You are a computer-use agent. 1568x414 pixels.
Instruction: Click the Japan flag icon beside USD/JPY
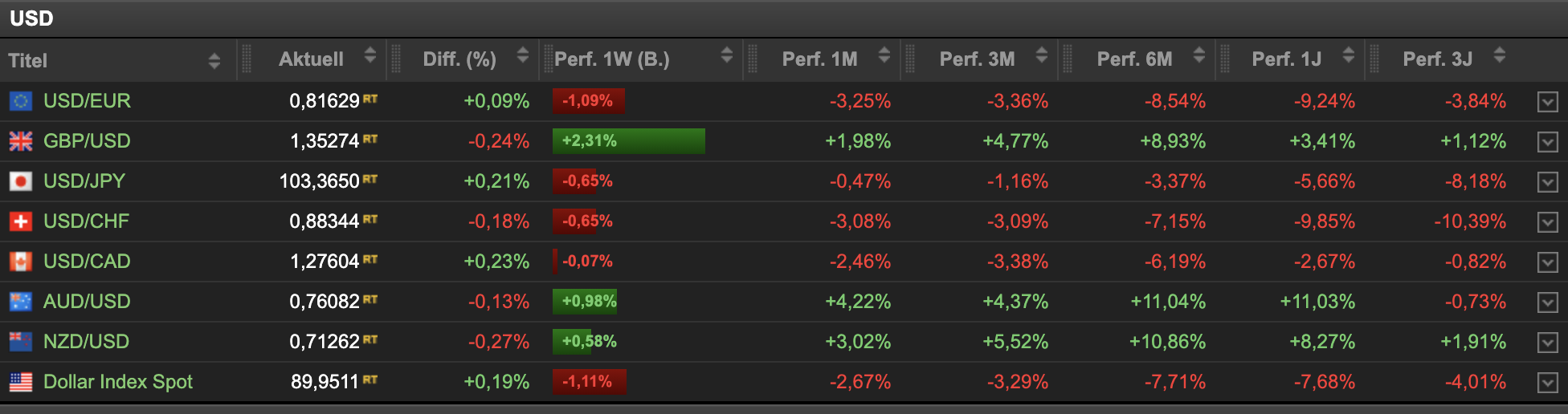click(21, 181)
